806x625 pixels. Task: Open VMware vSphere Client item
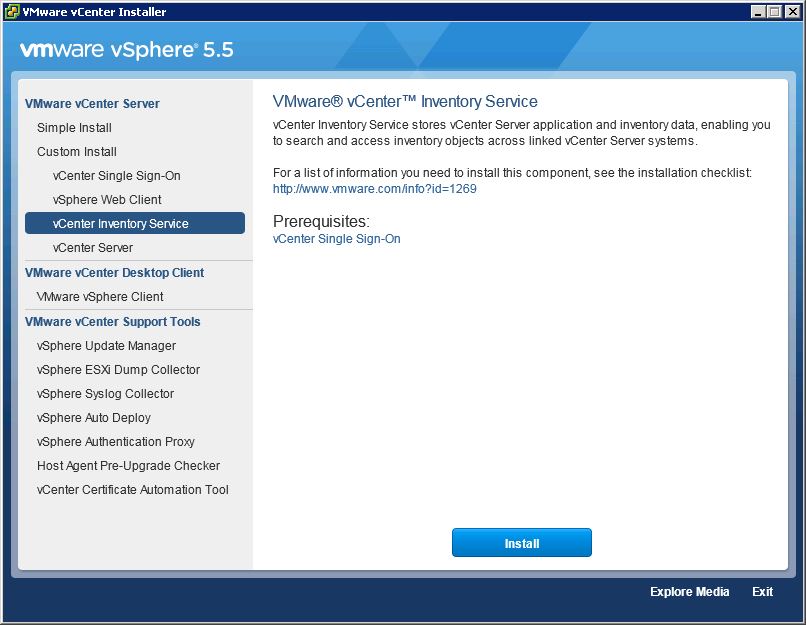[x=100, y=297]
